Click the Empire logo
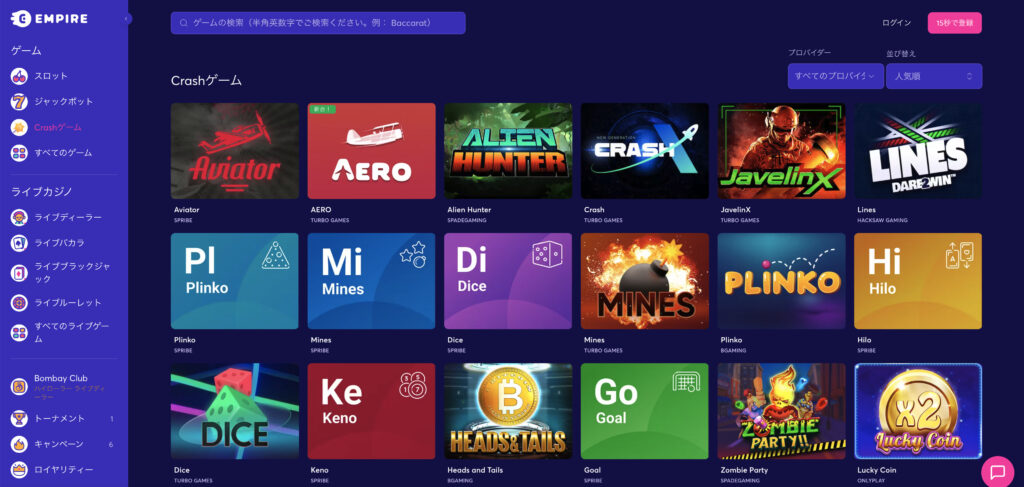1024x487 pixels. pos(49,19)
